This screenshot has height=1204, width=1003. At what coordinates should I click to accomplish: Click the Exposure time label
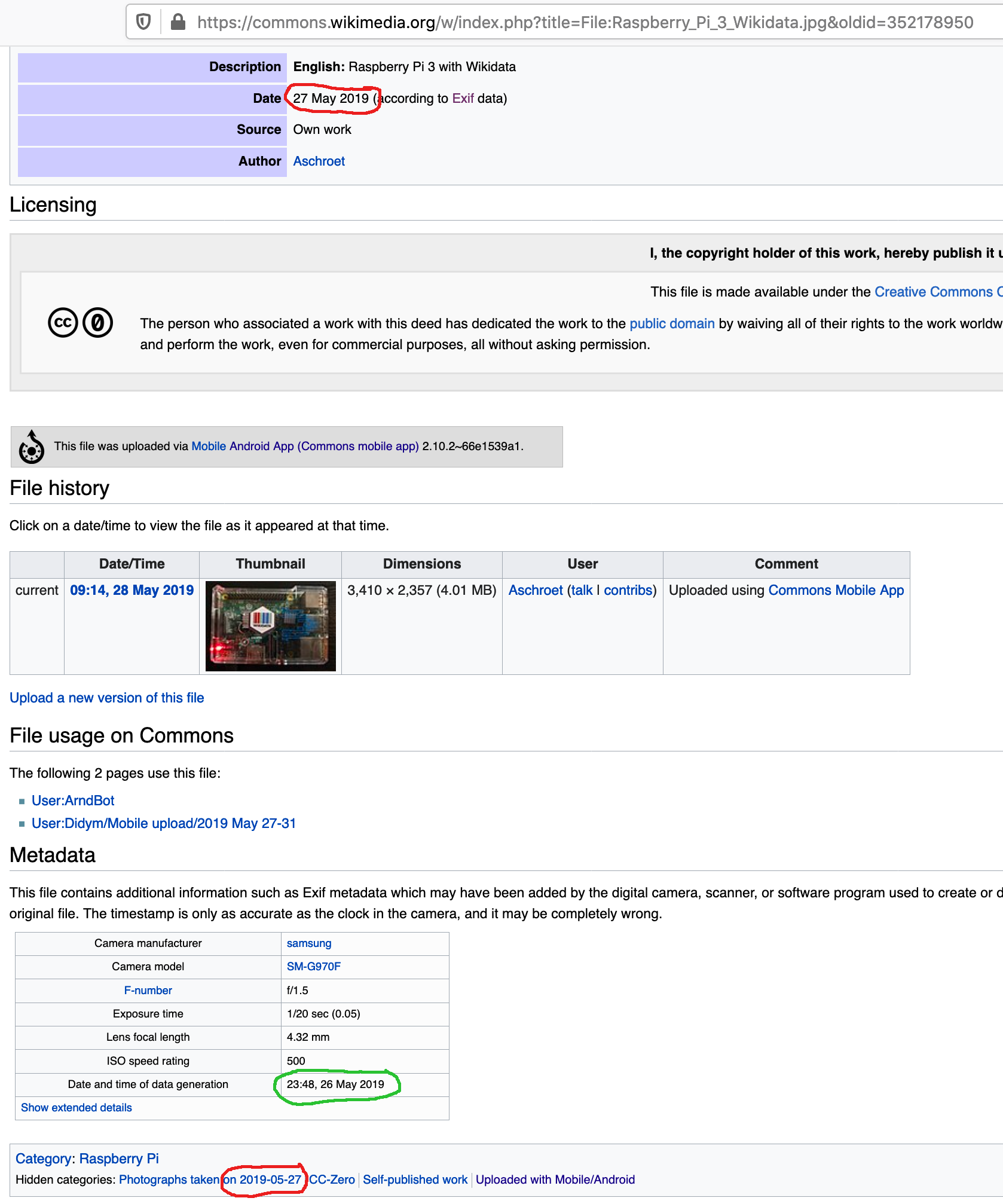coord(148,1014)
